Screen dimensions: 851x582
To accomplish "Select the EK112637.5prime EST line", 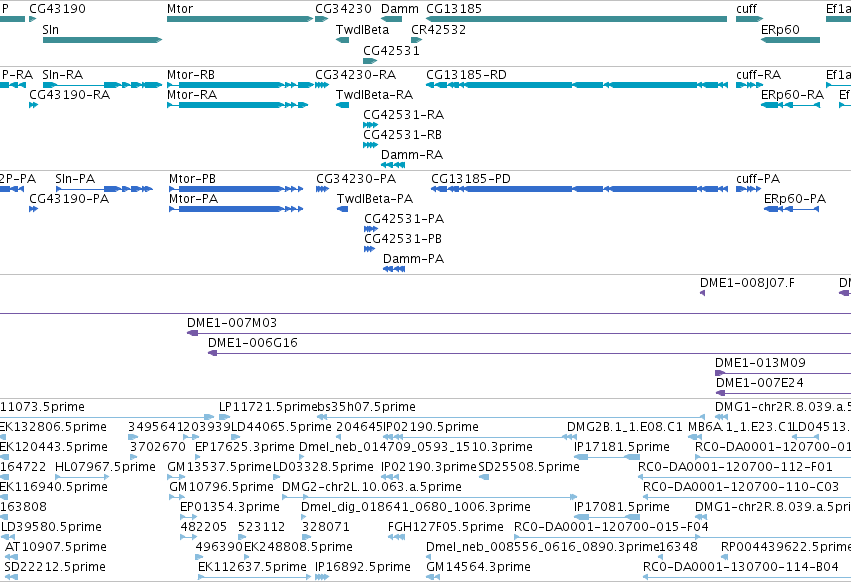I will click(x=255, y=578).
